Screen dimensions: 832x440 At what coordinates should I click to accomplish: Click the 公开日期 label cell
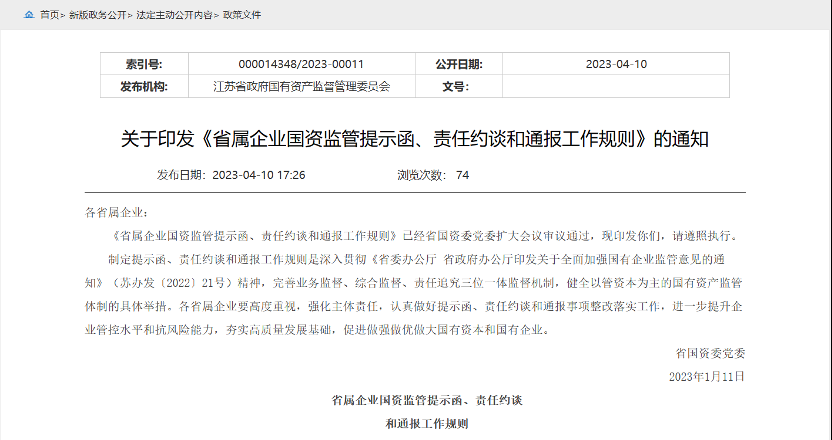458,65
